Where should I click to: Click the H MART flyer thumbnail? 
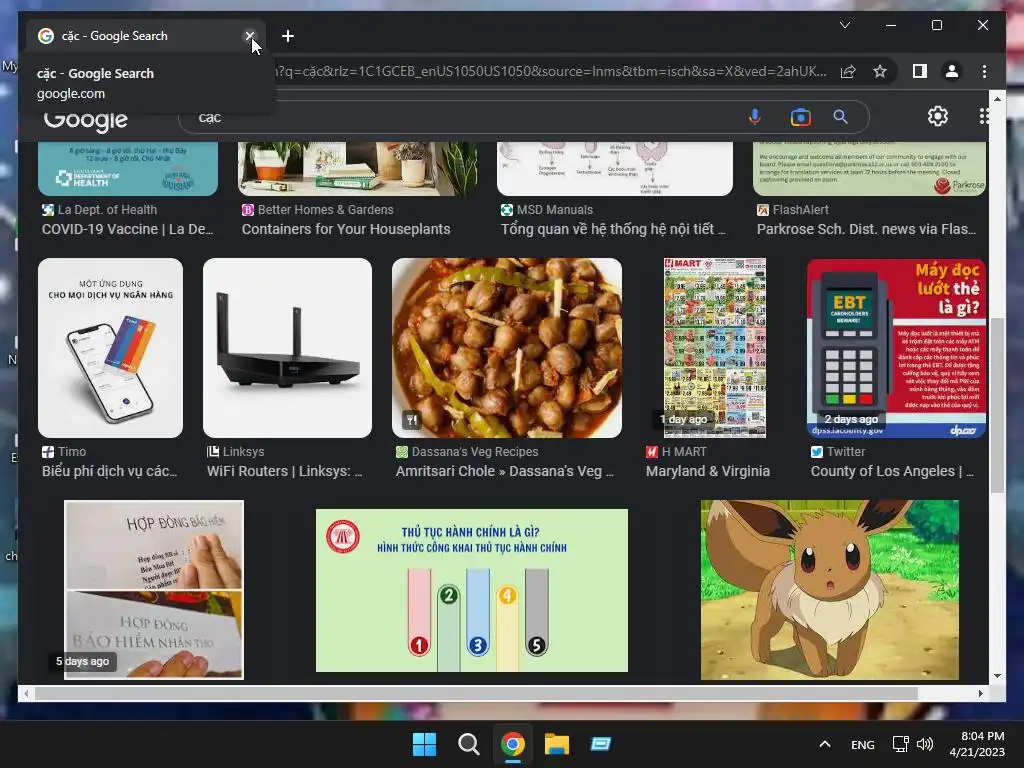click(714, 348)
